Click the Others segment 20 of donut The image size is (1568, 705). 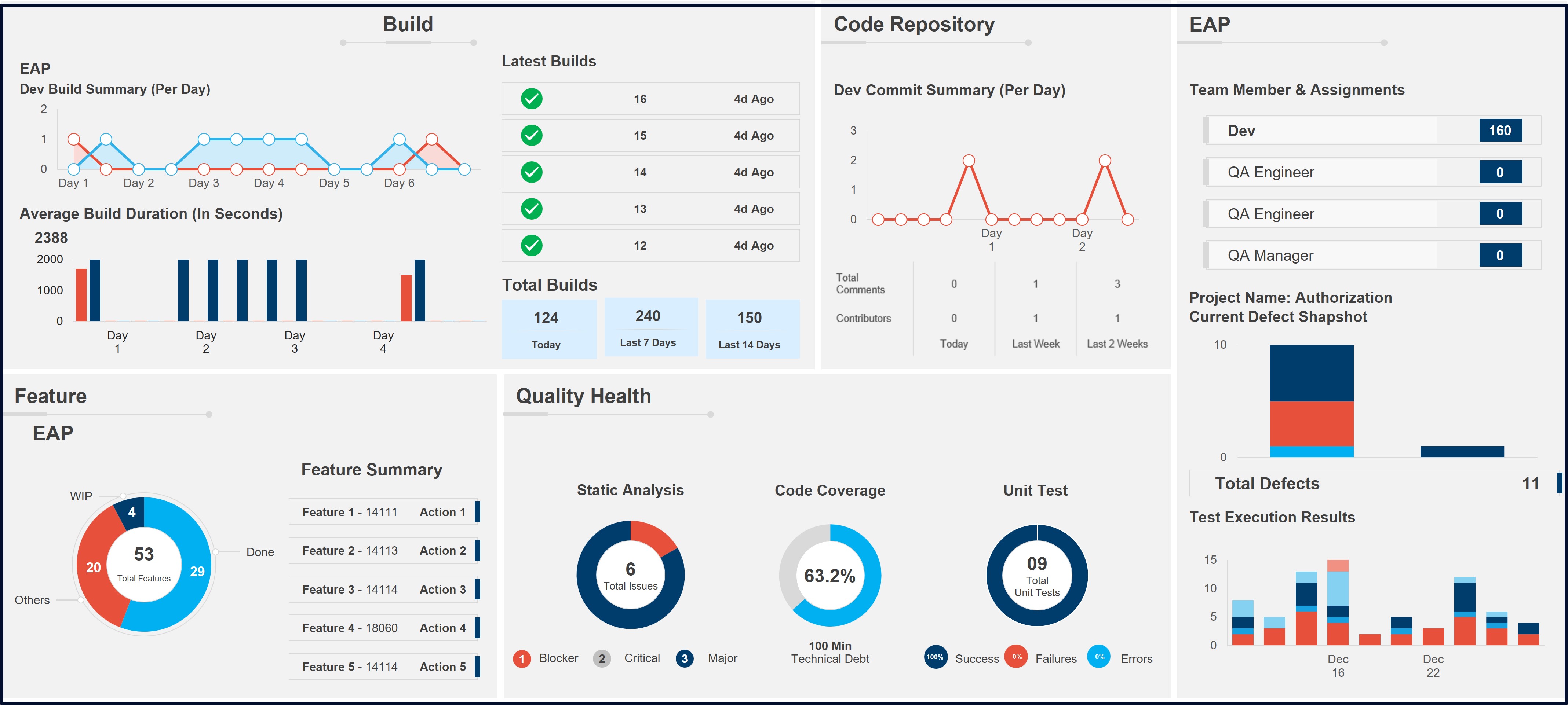93,568
